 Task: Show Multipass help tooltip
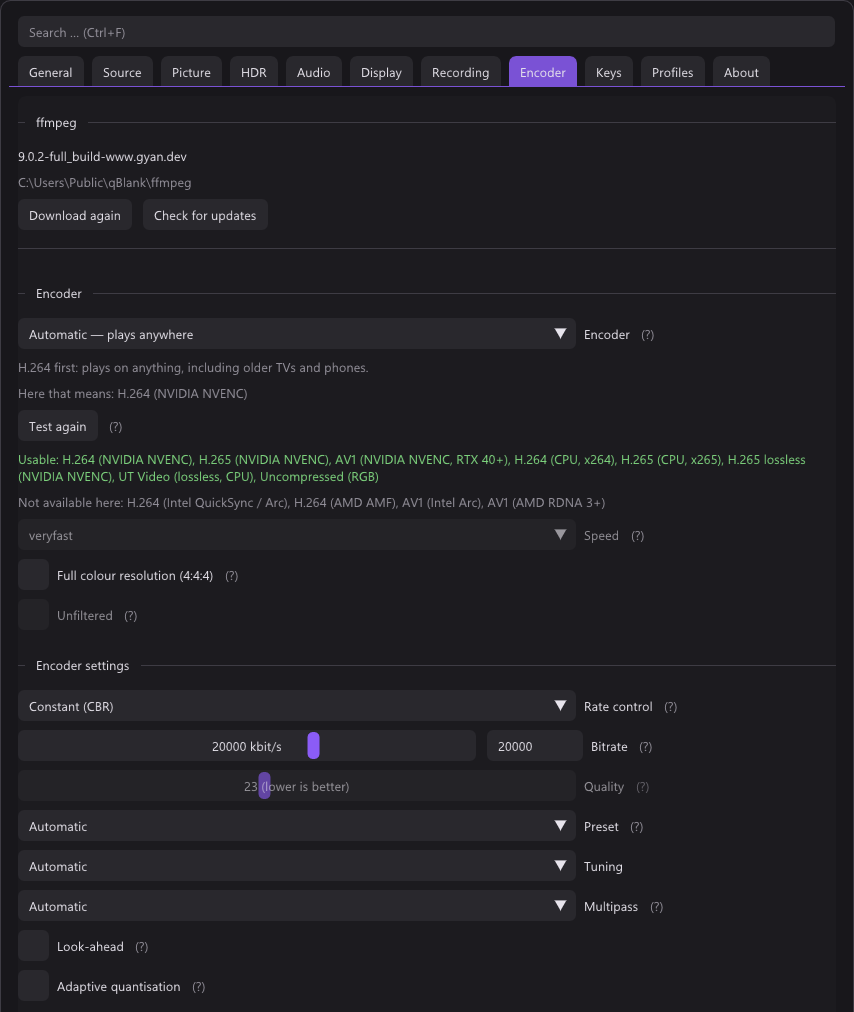[656, 907]
